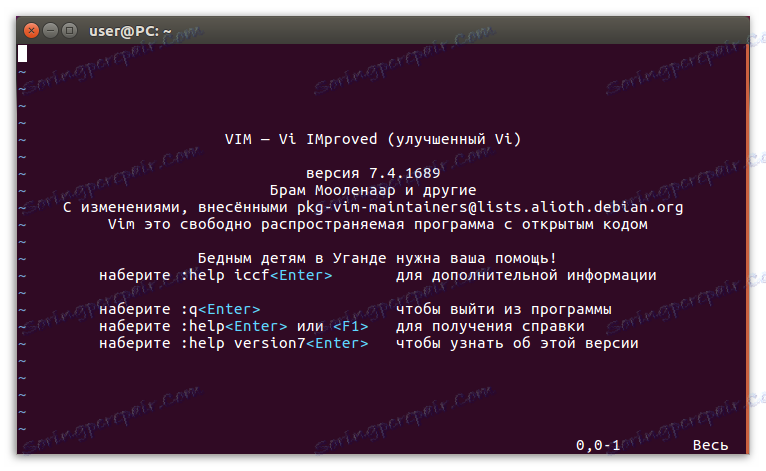Click 'Бедным детям в Уганде нужна ваша помощь!'

(377, 258)
